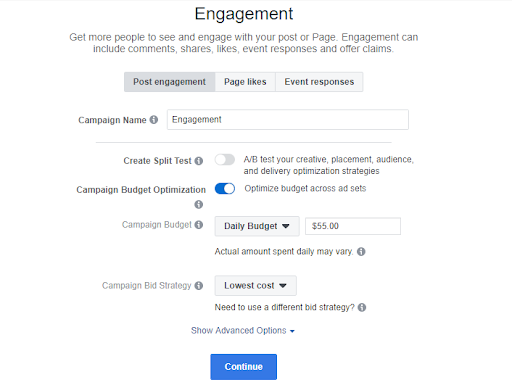Screen dimensions: 512x385
Task: Switch to the Event responses tab
Action: tap(319, 82)
